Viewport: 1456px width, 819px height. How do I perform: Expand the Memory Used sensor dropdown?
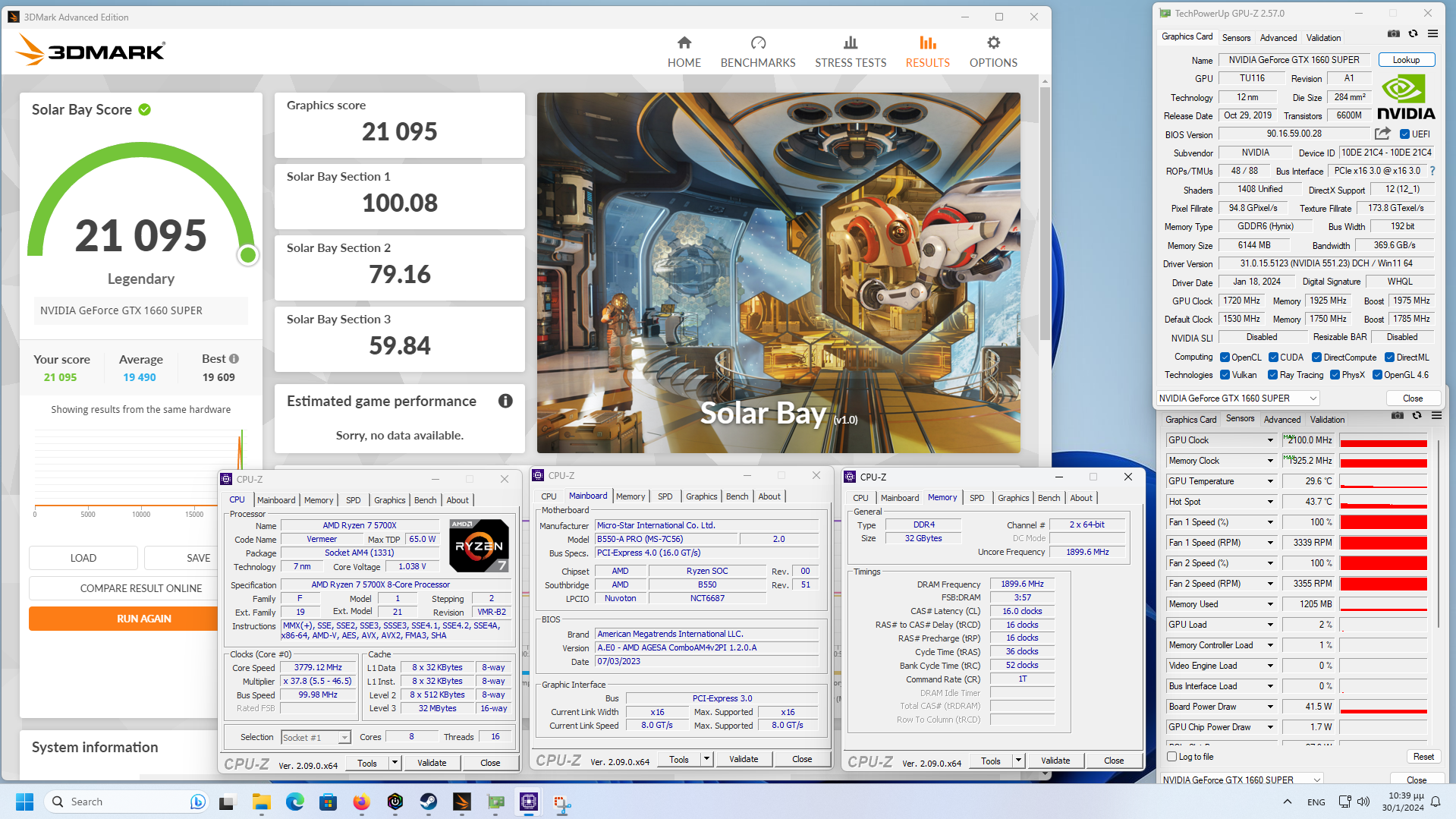(x=1270, y=604)
